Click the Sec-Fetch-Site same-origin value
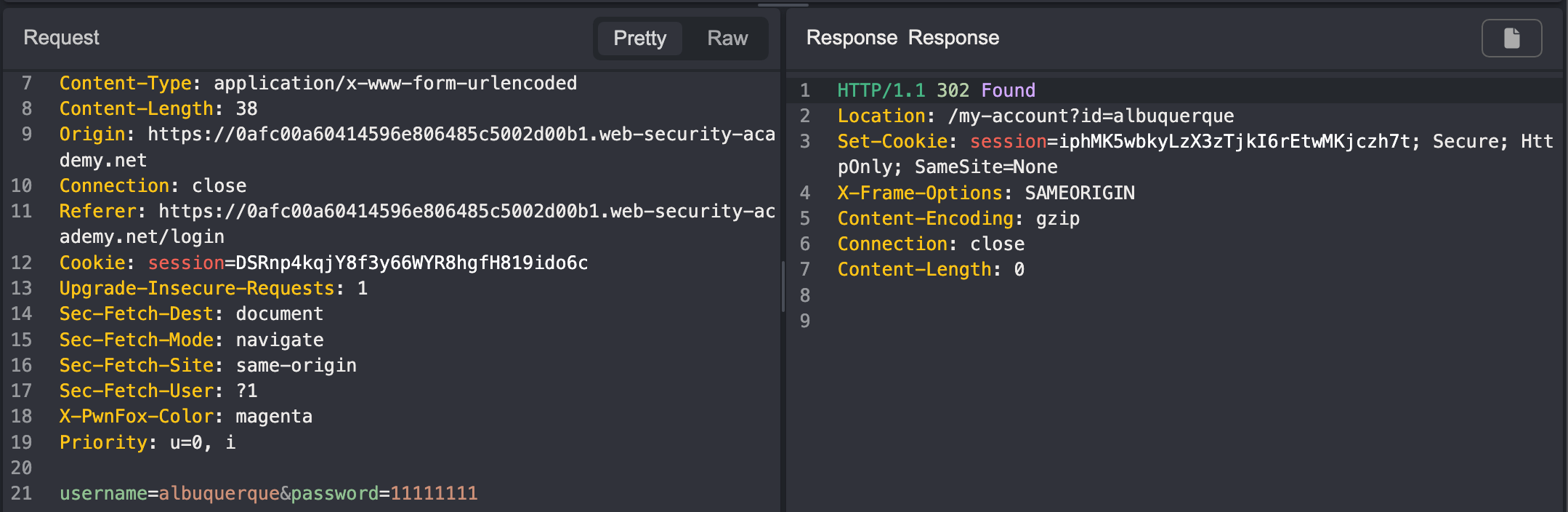 [296, 365]
